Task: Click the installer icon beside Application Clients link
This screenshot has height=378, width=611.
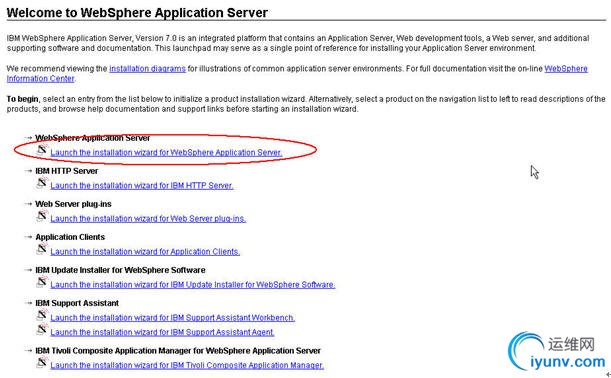Action: tap(42, 249)
